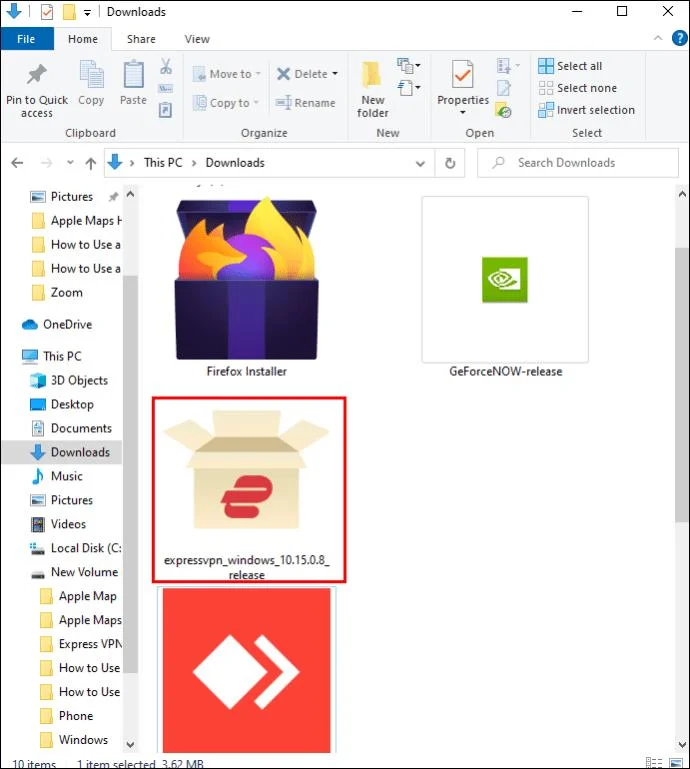Click in the Search Downloads field
690x769 pixels.
(578, 163)
